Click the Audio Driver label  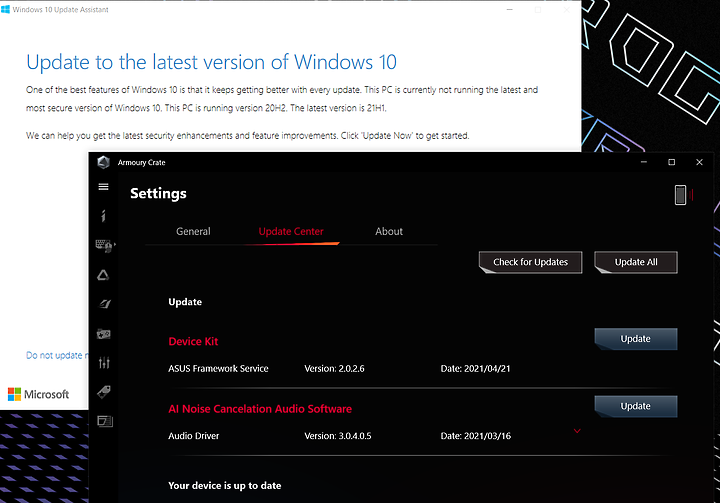194,436
